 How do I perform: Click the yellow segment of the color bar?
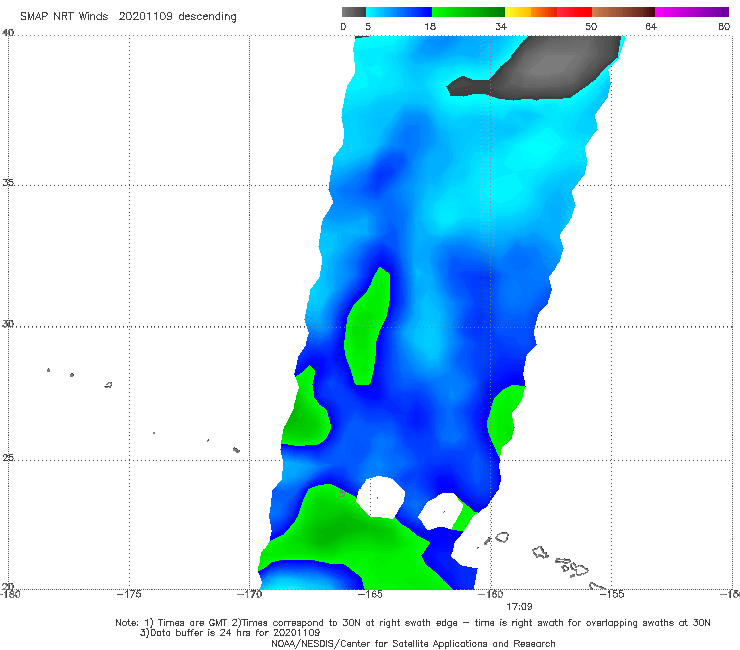(518, 12)
